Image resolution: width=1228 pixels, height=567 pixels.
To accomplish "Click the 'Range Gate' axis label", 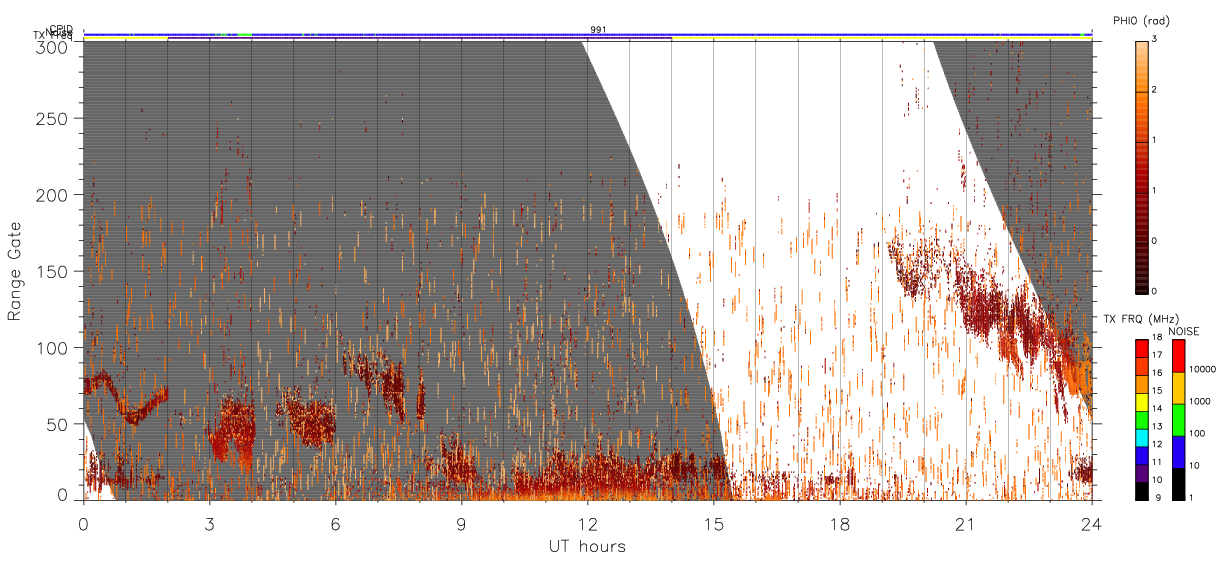I will 15,271.
